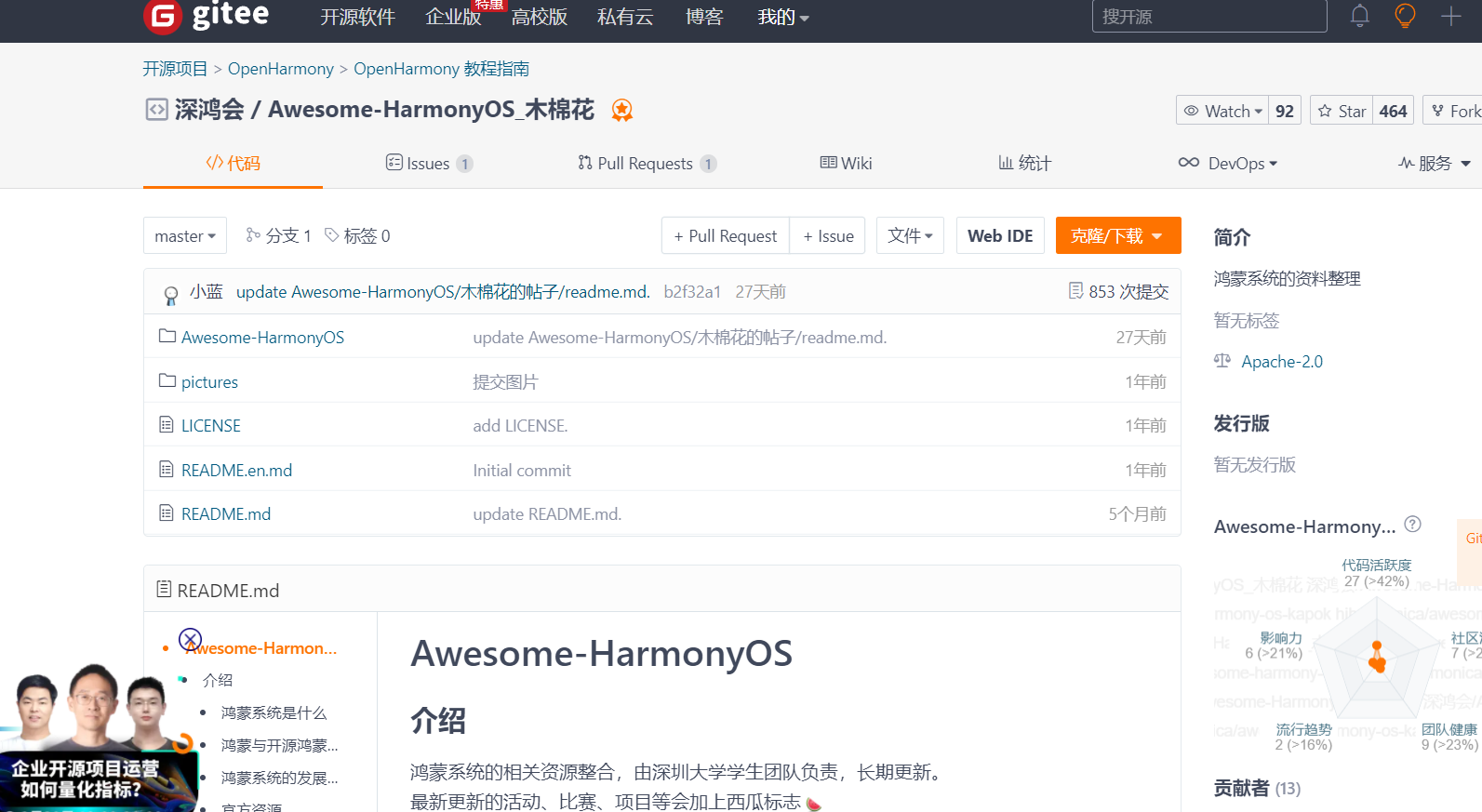Switch to the Pull Requests tab
The width and height of the screenshot is (1482, 812).
click(x=647, y=164)
